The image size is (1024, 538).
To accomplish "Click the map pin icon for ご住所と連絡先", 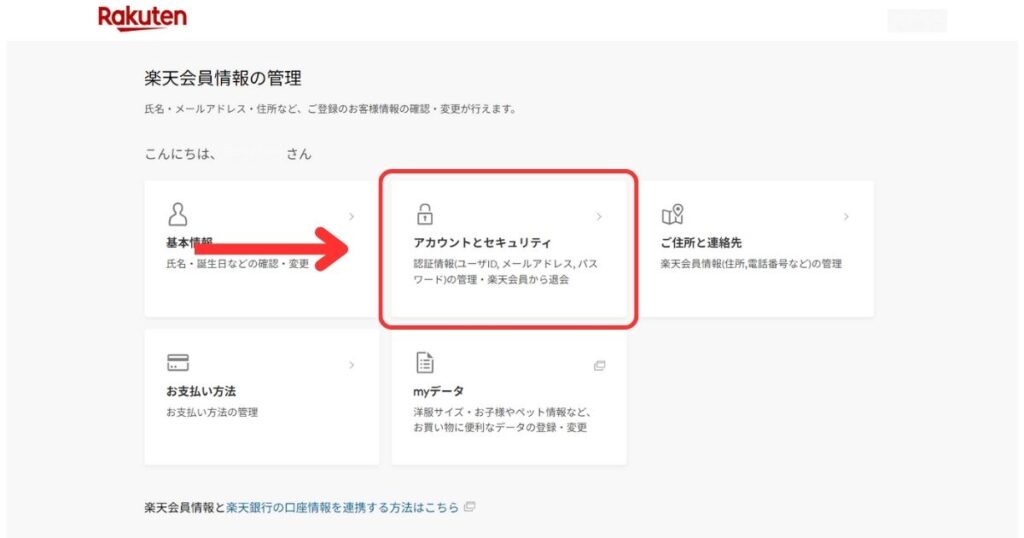I will pyautogui.click(x=672, y=214).
